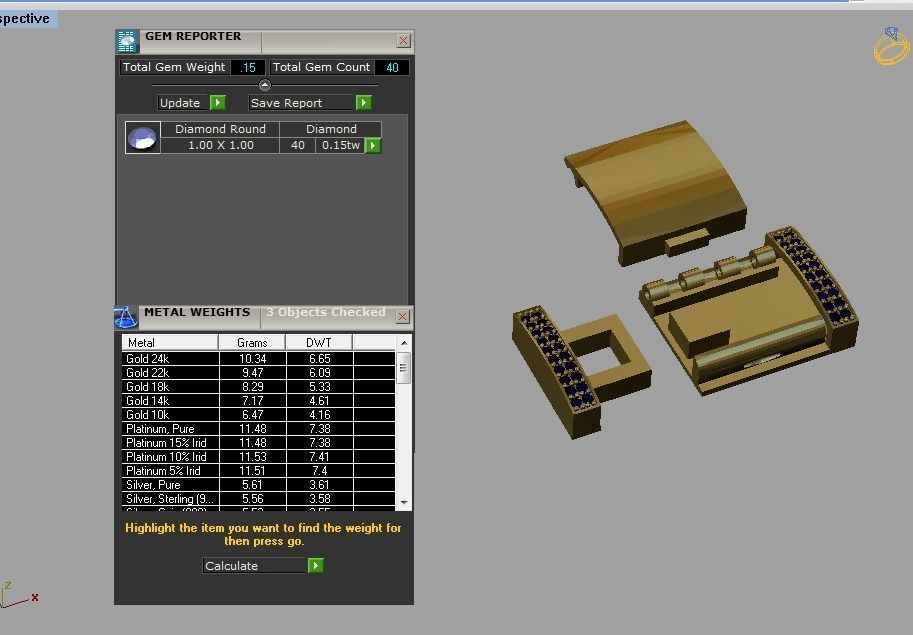The image size is (913, 635).
Task: Click the Update button label
Action: point(183,102)
